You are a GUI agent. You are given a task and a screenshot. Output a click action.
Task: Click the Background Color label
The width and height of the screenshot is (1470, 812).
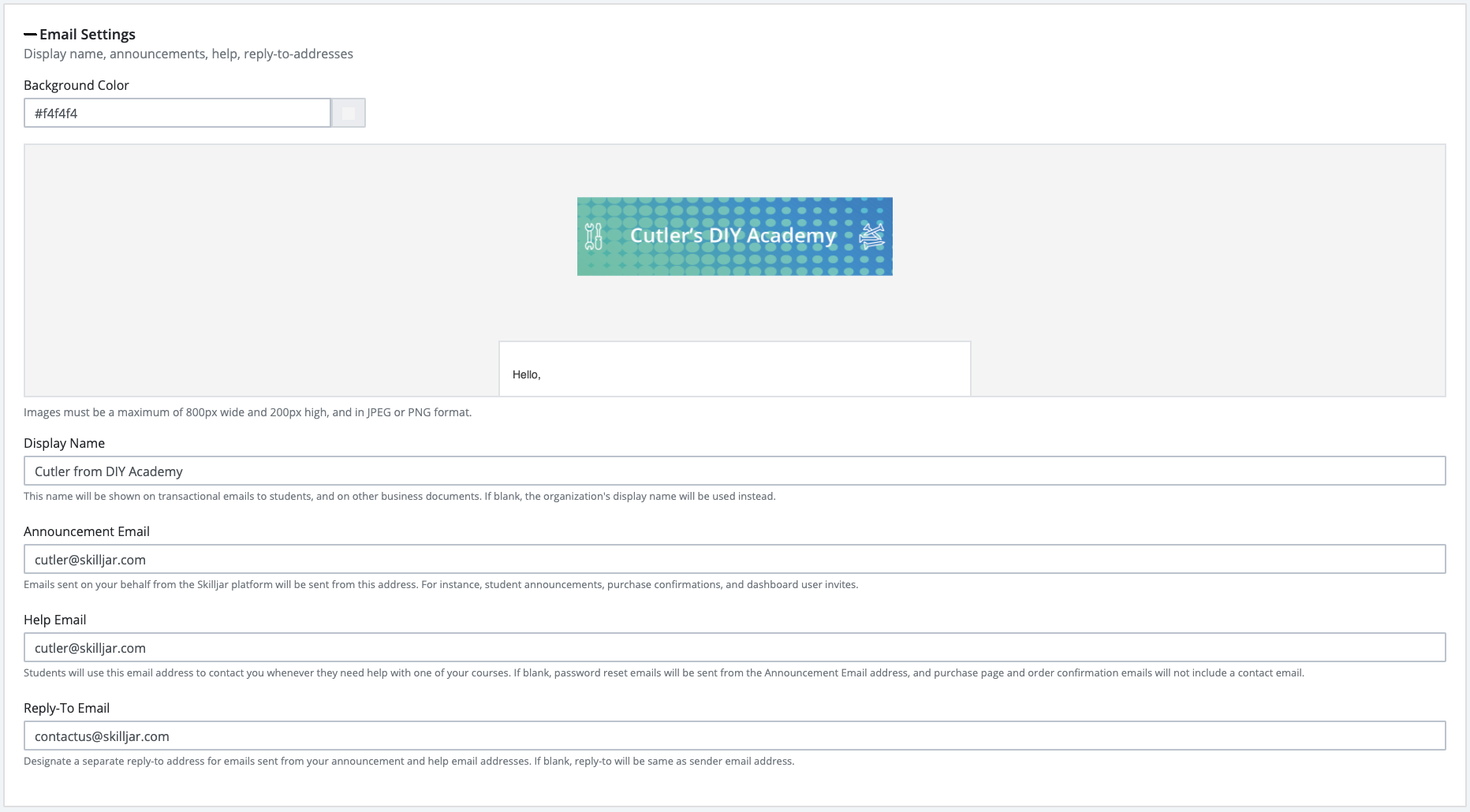[76, 85]
